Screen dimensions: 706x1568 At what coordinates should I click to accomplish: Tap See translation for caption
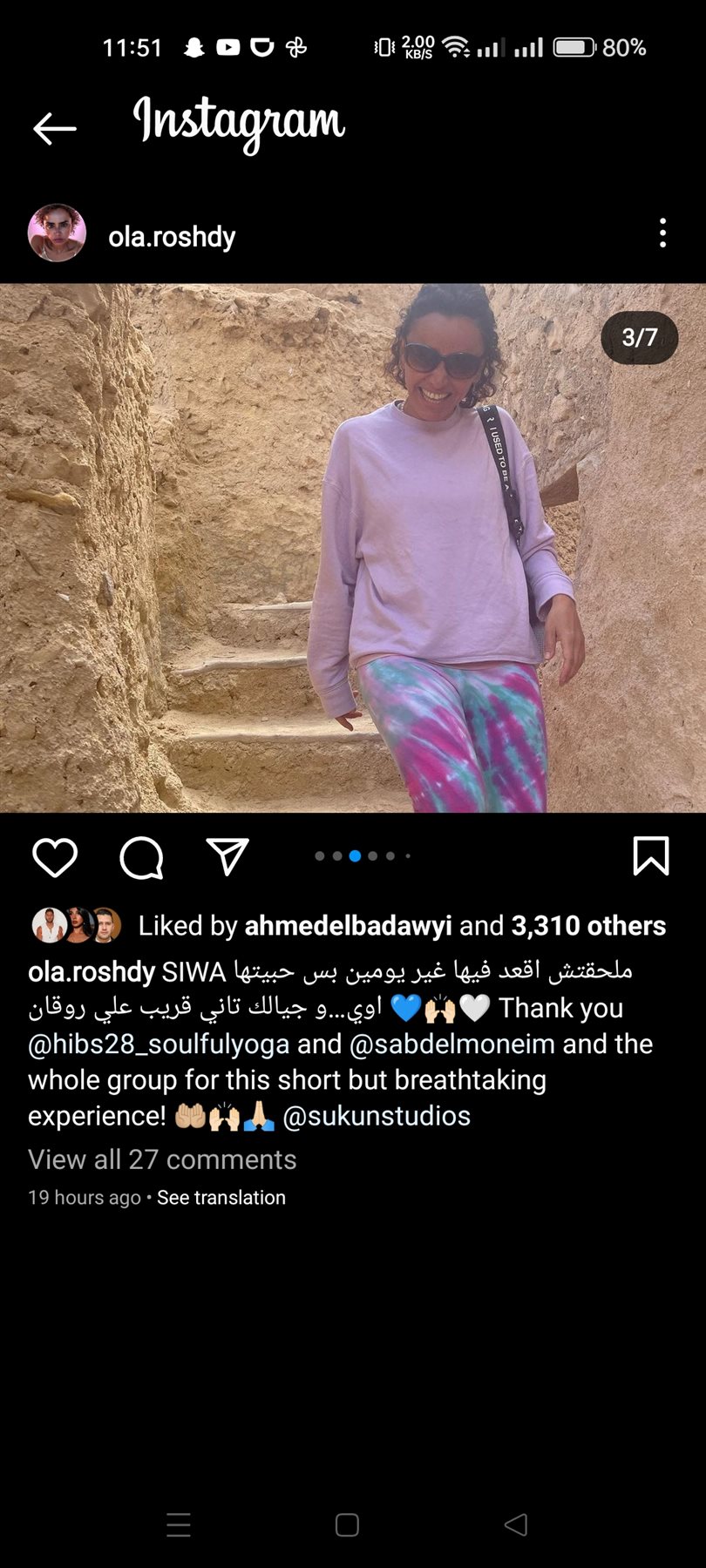click(221, 1198)
